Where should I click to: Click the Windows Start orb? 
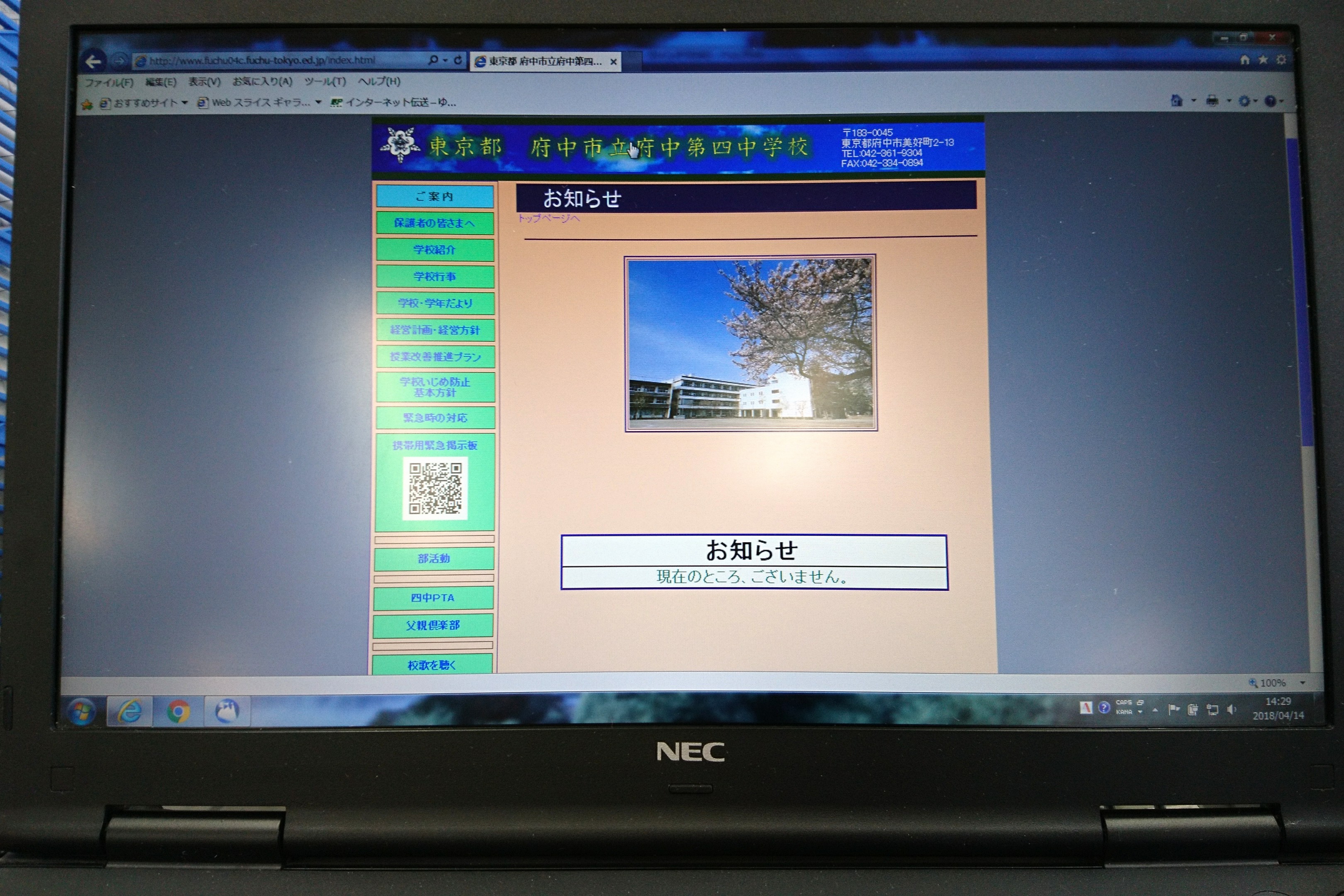(81, 712)
